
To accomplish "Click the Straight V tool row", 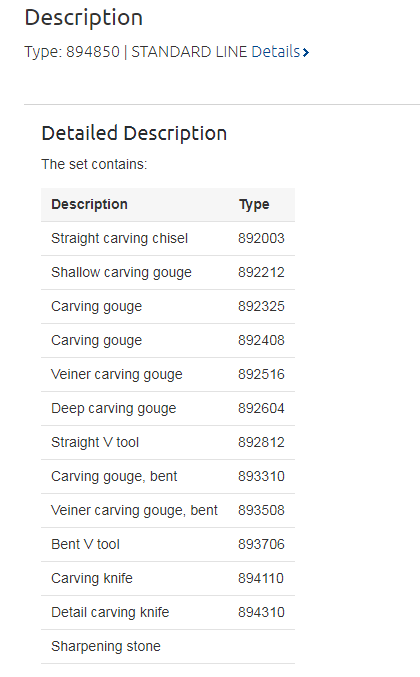I will 168,443.
